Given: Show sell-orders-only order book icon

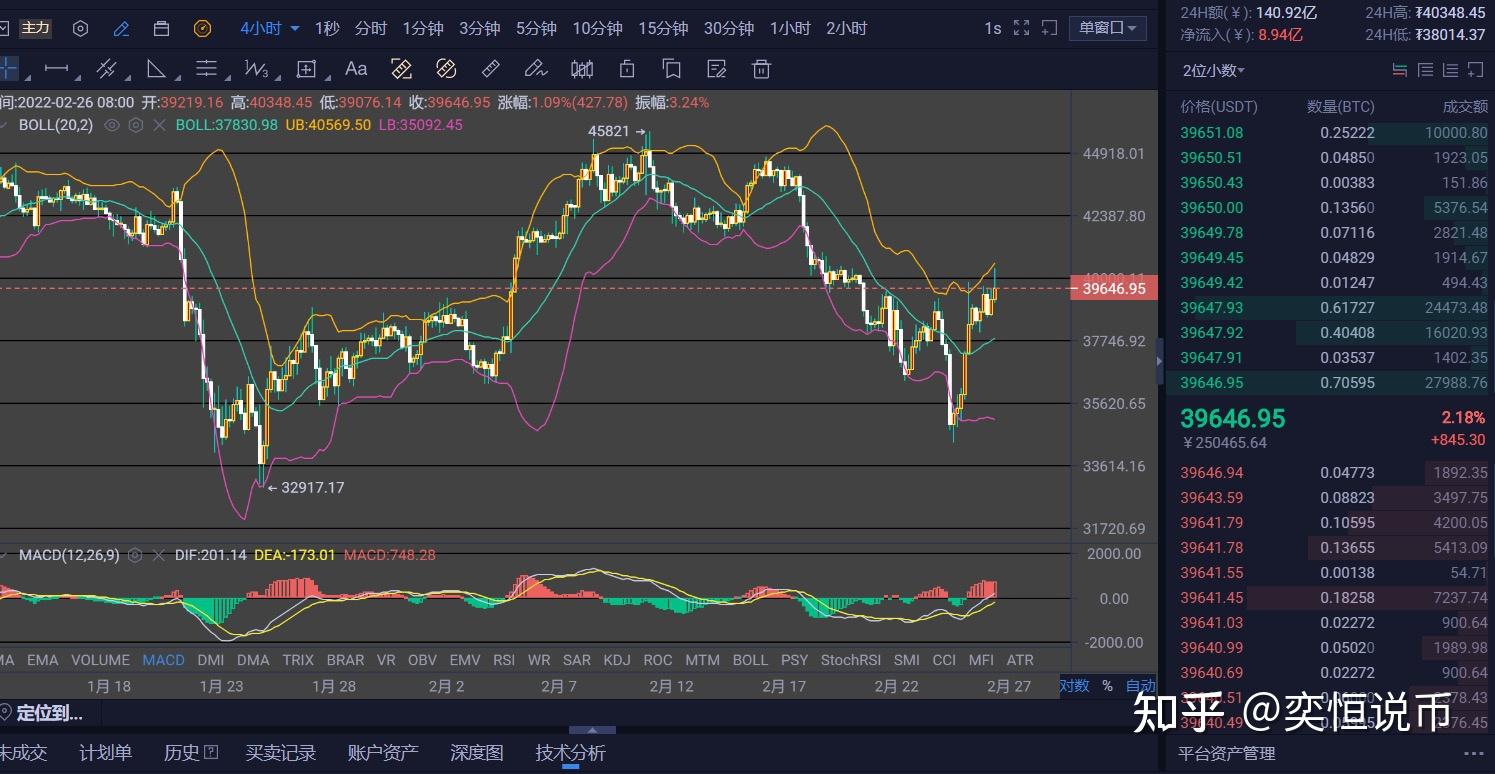Looking at the screenshot, I should click(x=1425, y=70).
